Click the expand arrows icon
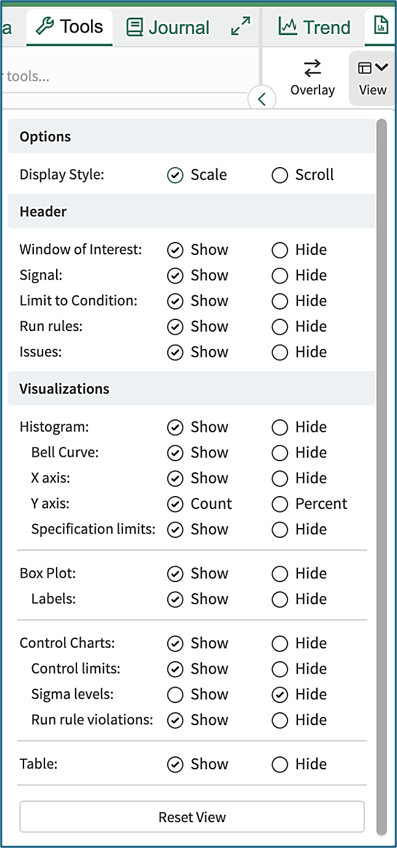 click(241, 26)
